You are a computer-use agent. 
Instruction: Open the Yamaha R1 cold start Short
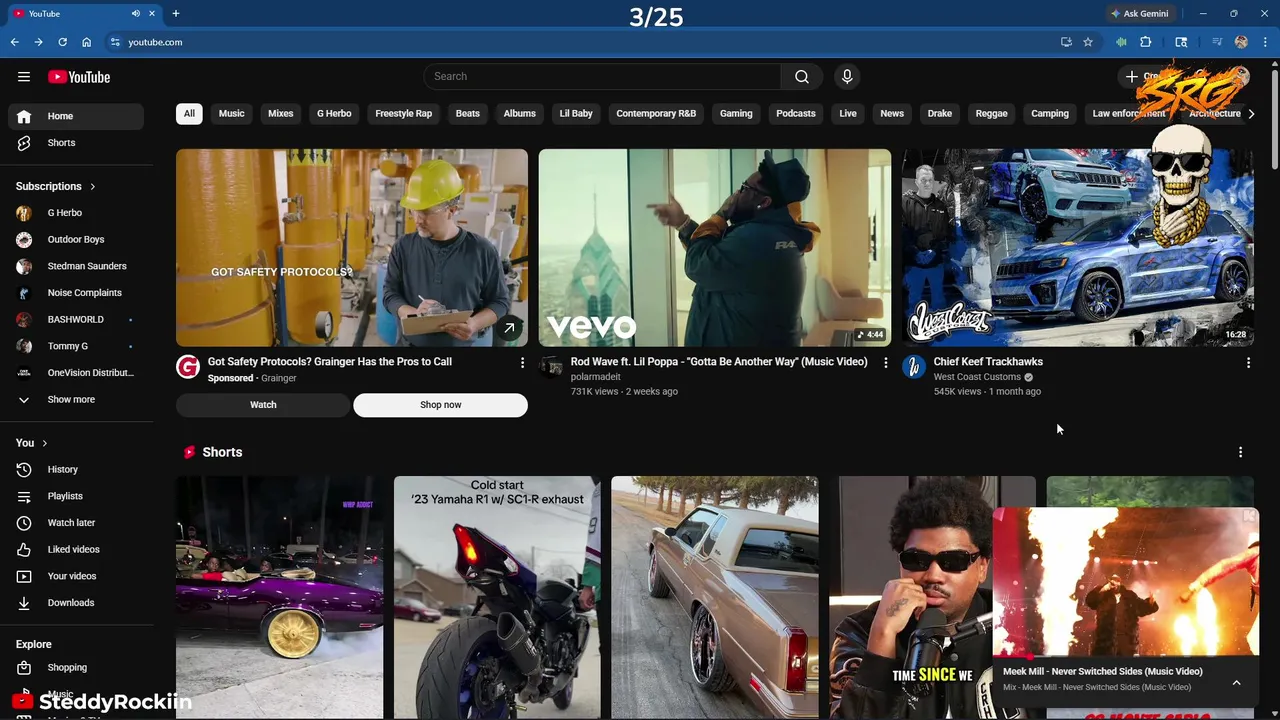tap(497, 597)
